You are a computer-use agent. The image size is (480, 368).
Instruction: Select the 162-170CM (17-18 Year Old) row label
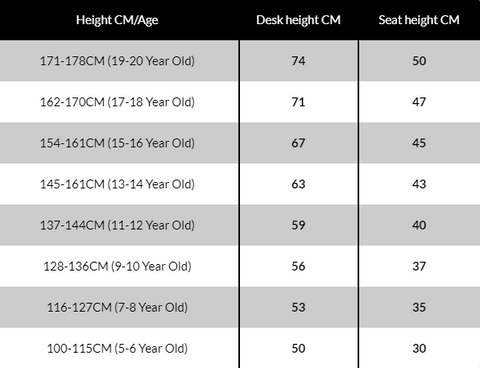[x=117, y=102]
